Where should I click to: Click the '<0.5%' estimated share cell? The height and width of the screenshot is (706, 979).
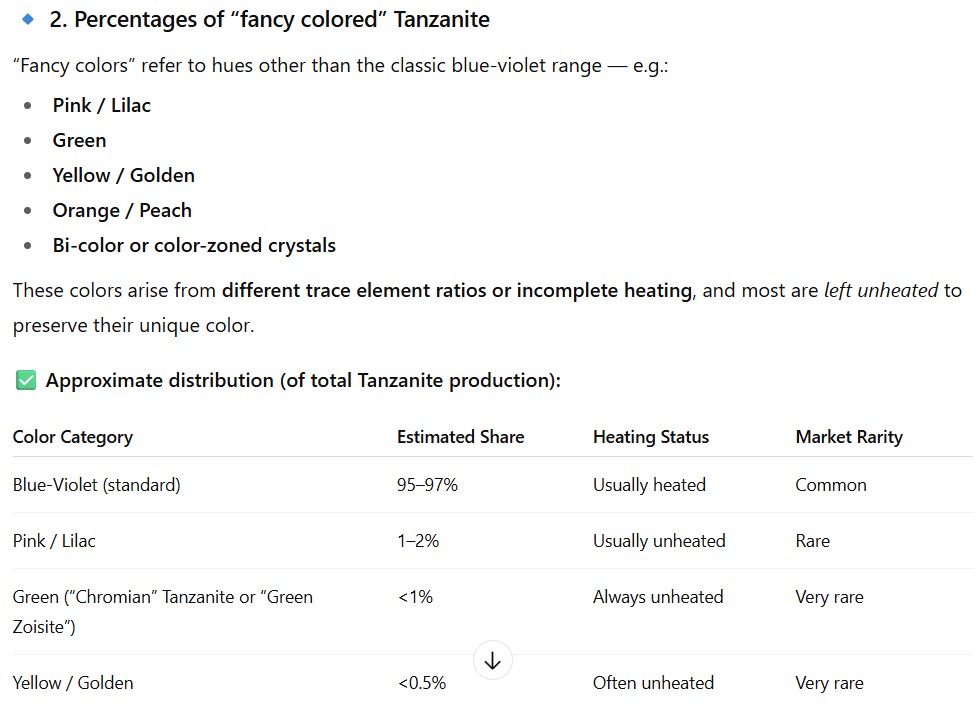[x=422, y=683]
